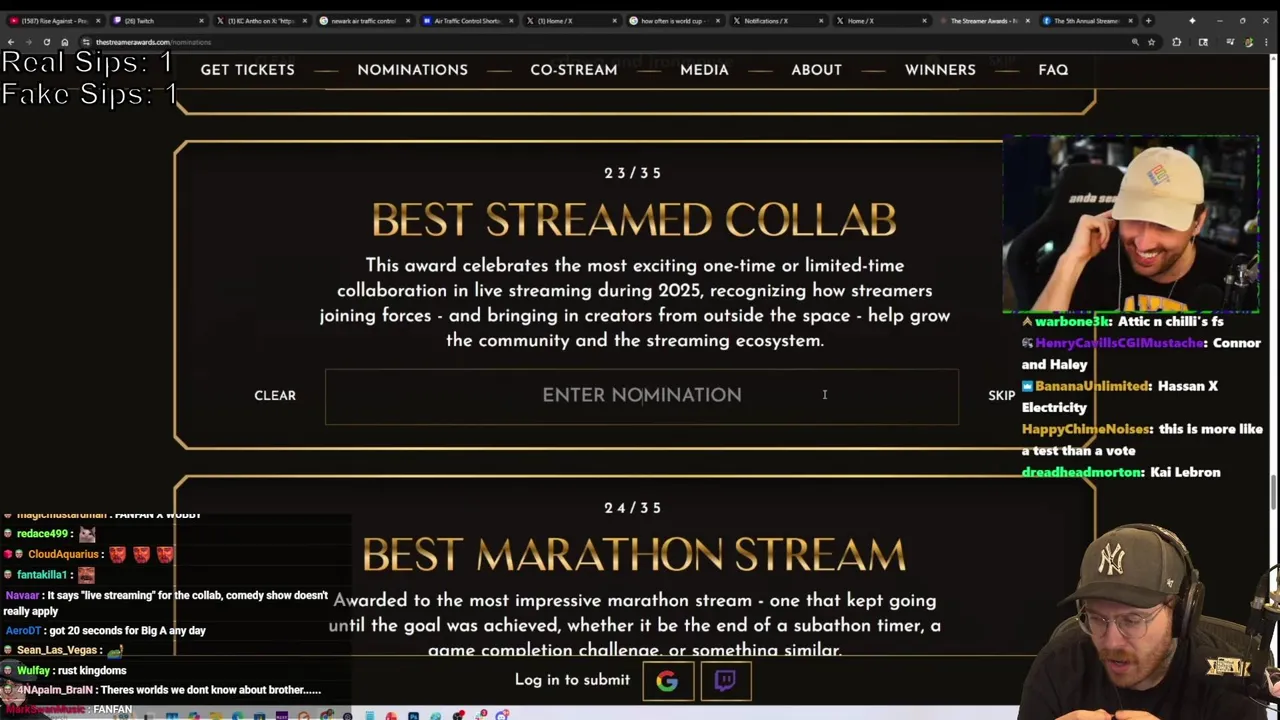Screen dimensions: 1280x720
Task: Sign in with the Twitch icon button
Action: click(x=725, y=681)
